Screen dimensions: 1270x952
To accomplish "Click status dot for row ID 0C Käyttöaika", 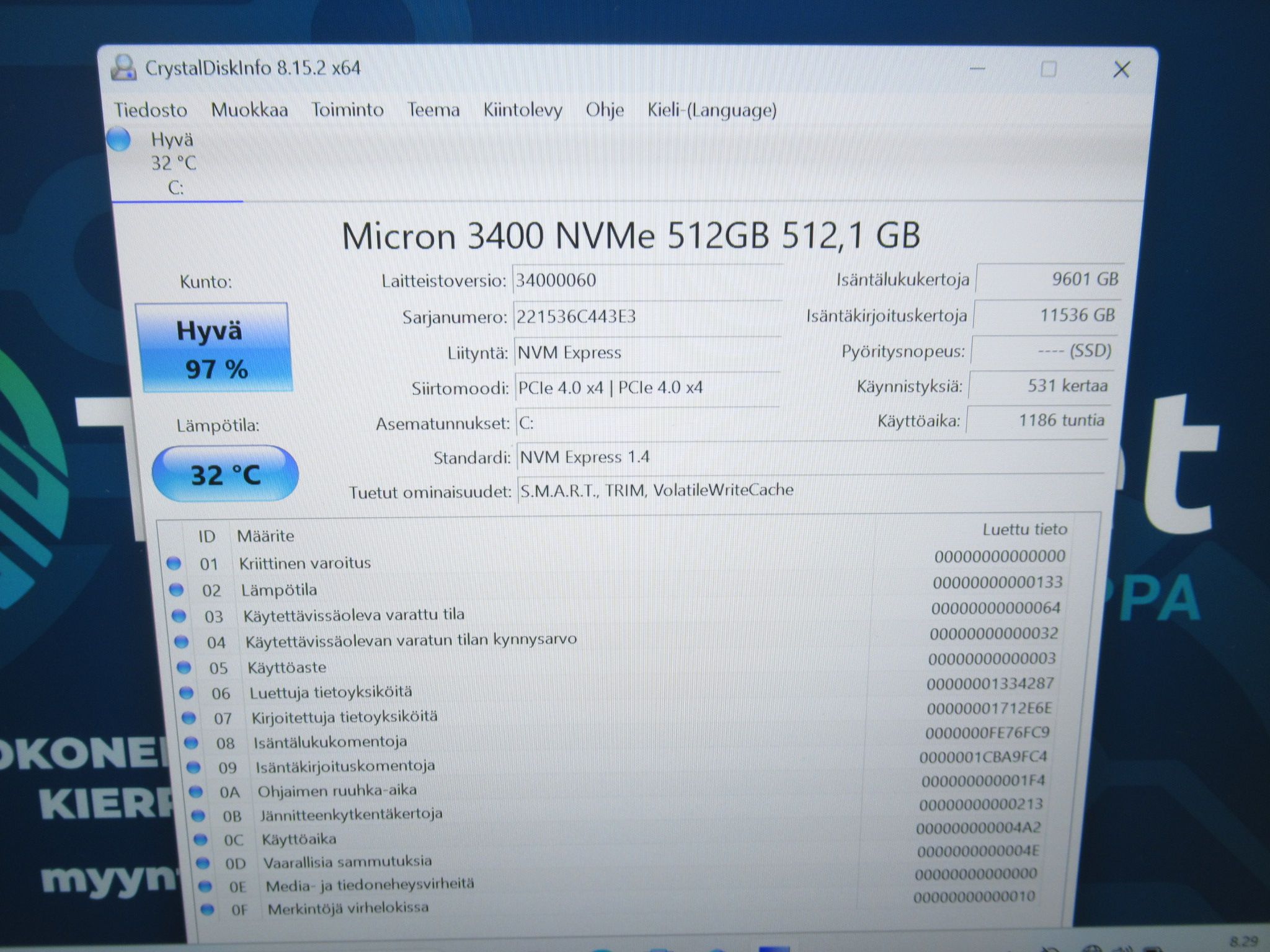I will tap(200, 840).
